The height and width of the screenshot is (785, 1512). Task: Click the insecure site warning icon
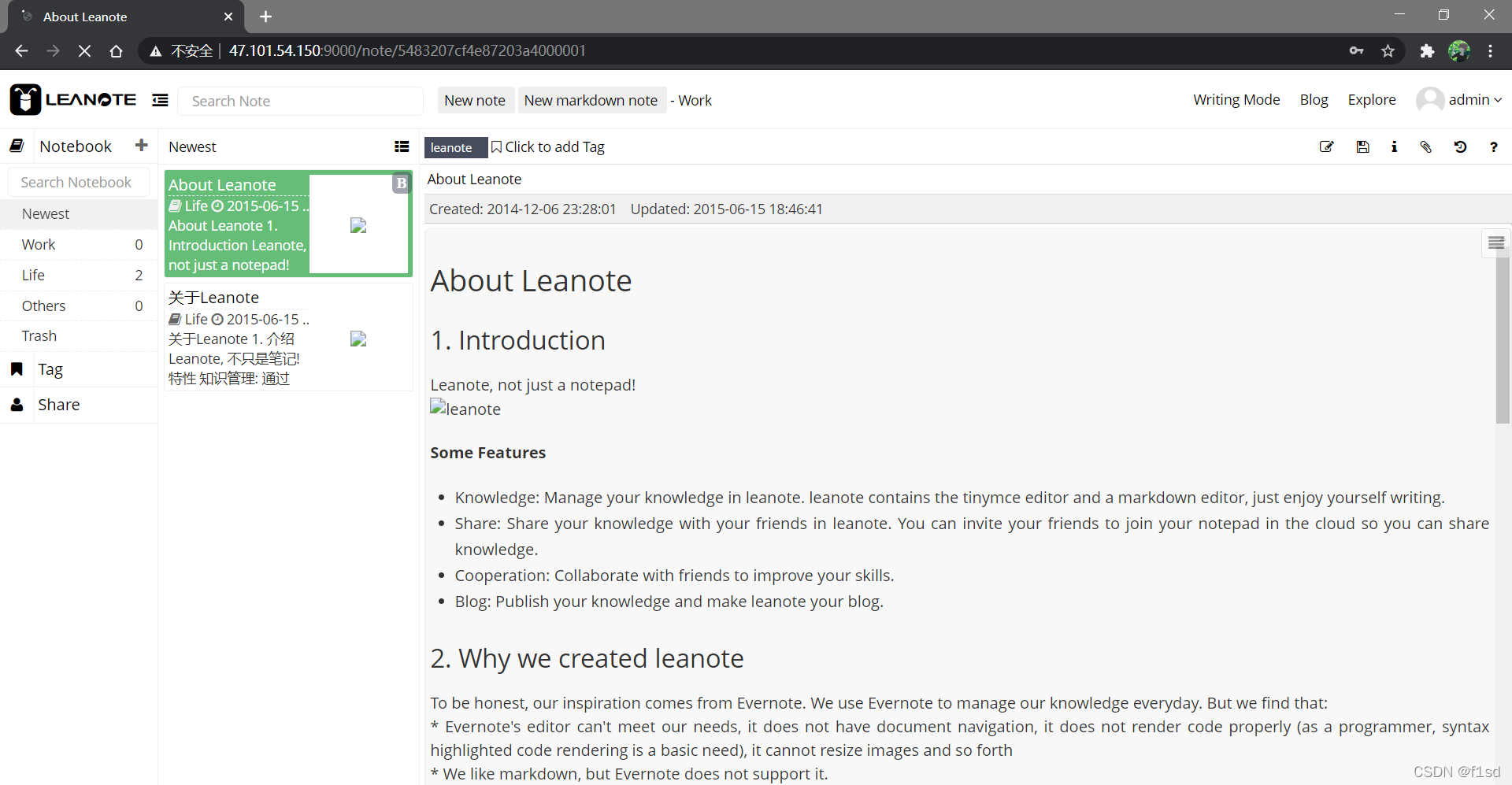156,51
